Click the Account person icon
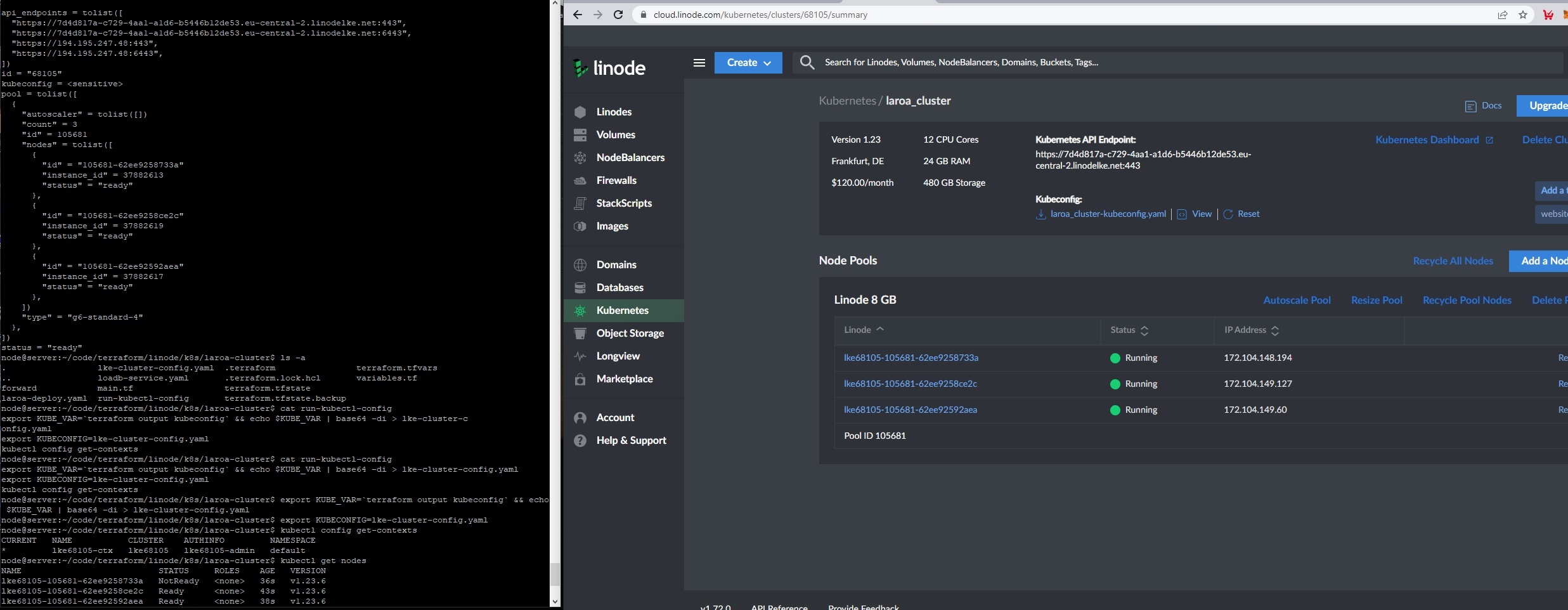This screenshot has width=1568, height=610. (580, 418)
